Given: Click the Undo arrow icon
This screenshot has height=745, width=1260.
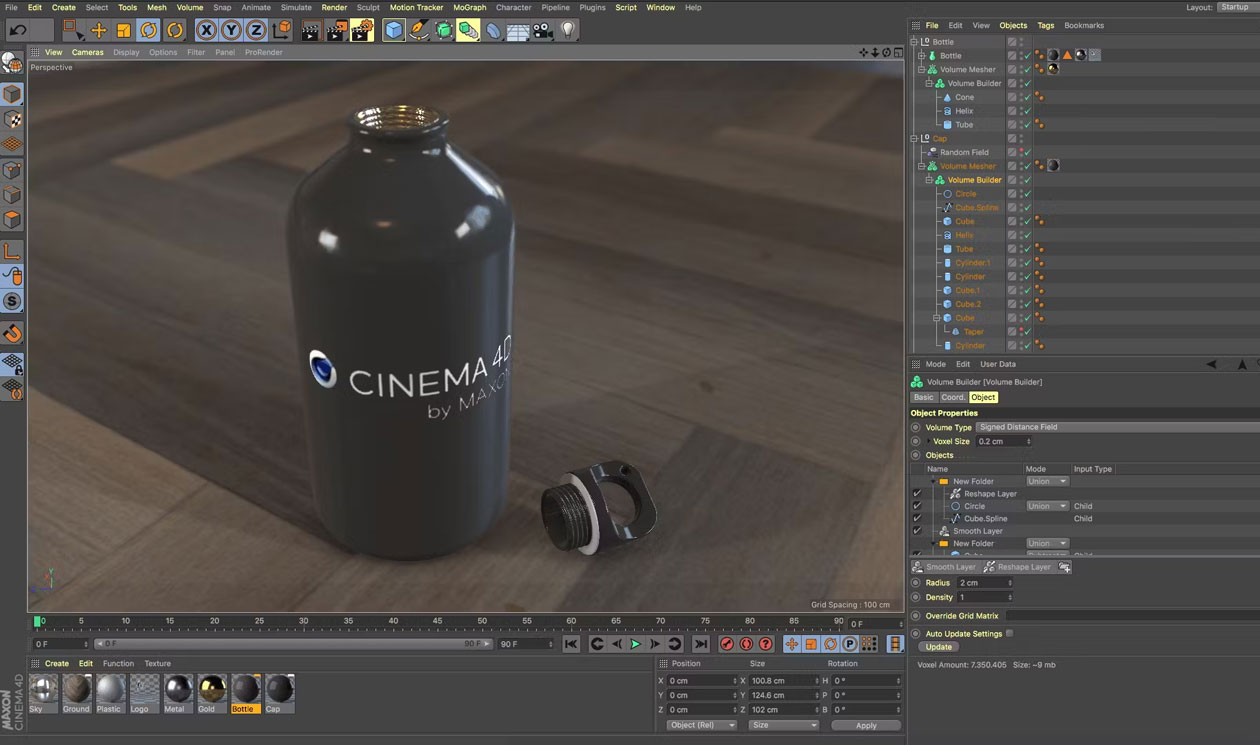Looking at the screenshot, I should [18, 30].
